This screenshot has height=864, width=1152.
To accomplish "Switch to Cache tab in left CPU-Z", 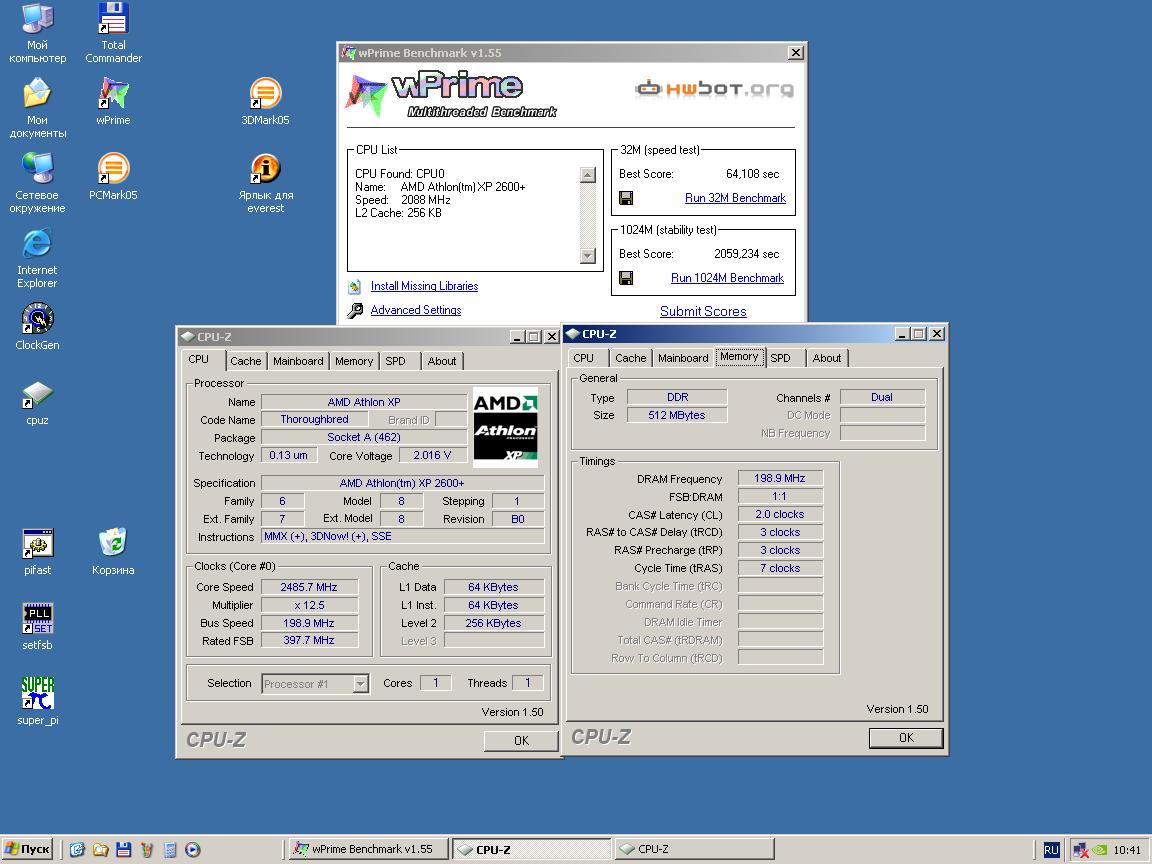I will tap(245, 361).
